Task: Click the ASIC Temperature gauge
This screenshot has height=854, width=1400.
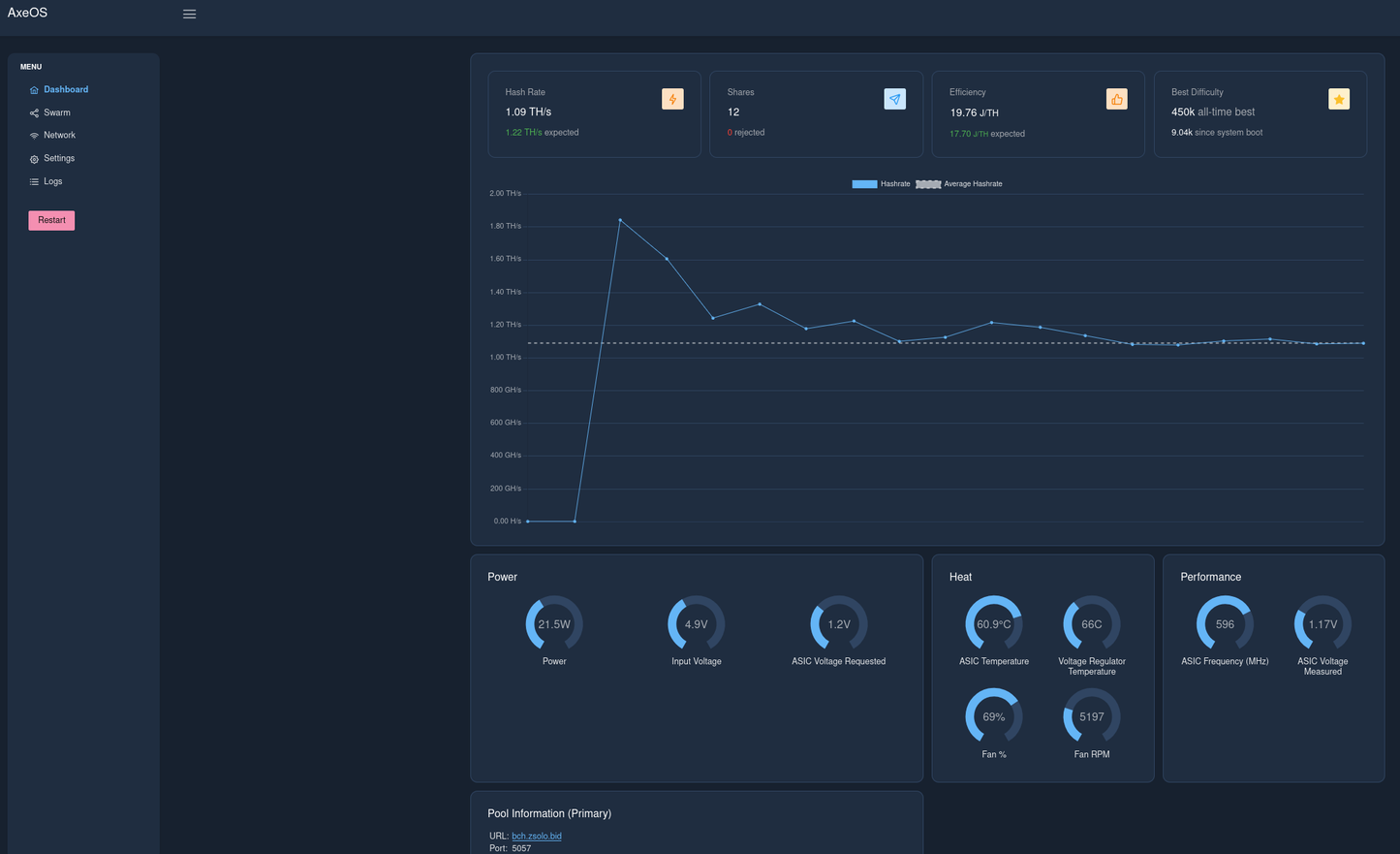Action: [x=993, y=624]
